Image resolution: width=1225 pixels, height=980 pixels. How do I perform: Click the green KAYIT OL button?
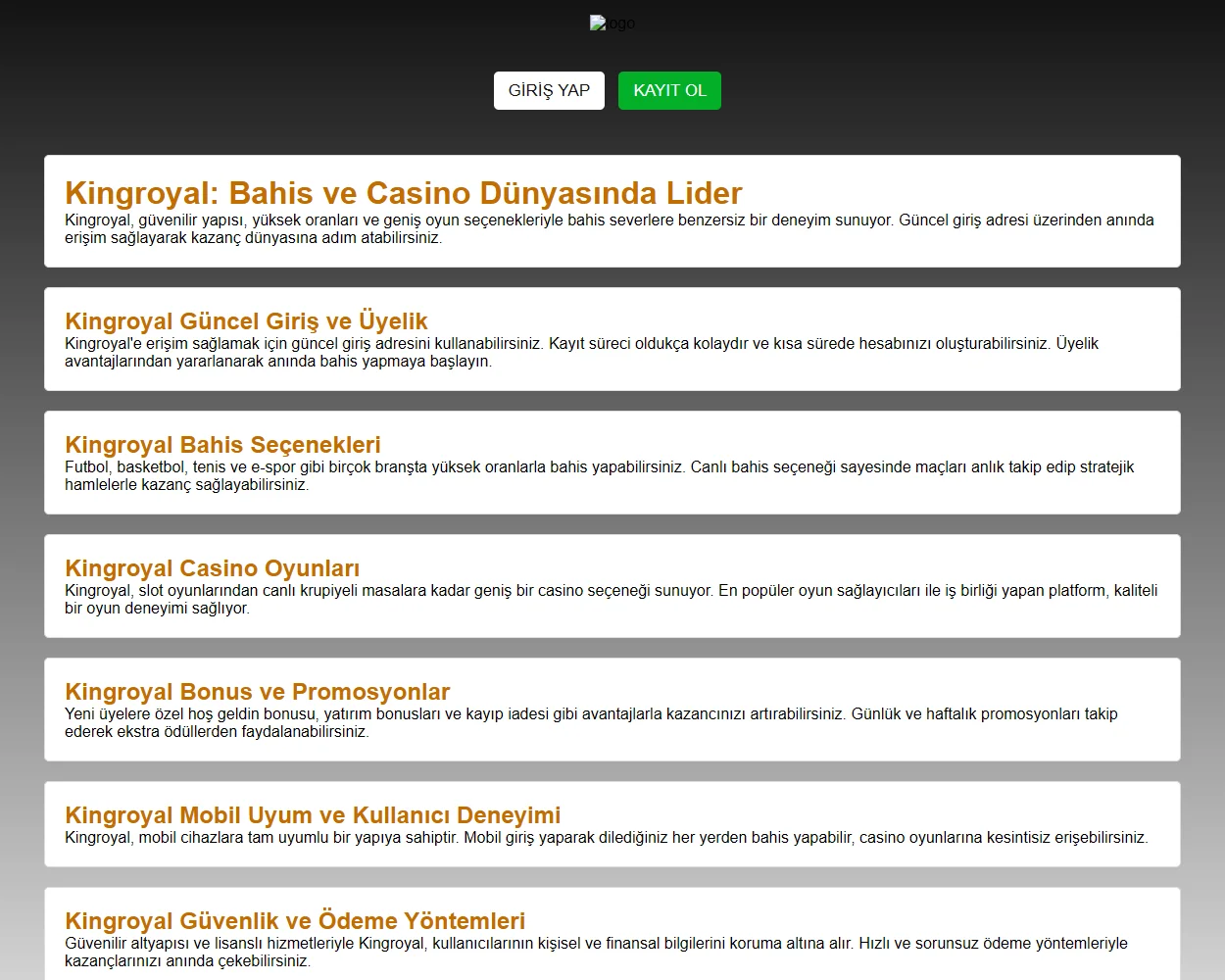tap(669, 90)
